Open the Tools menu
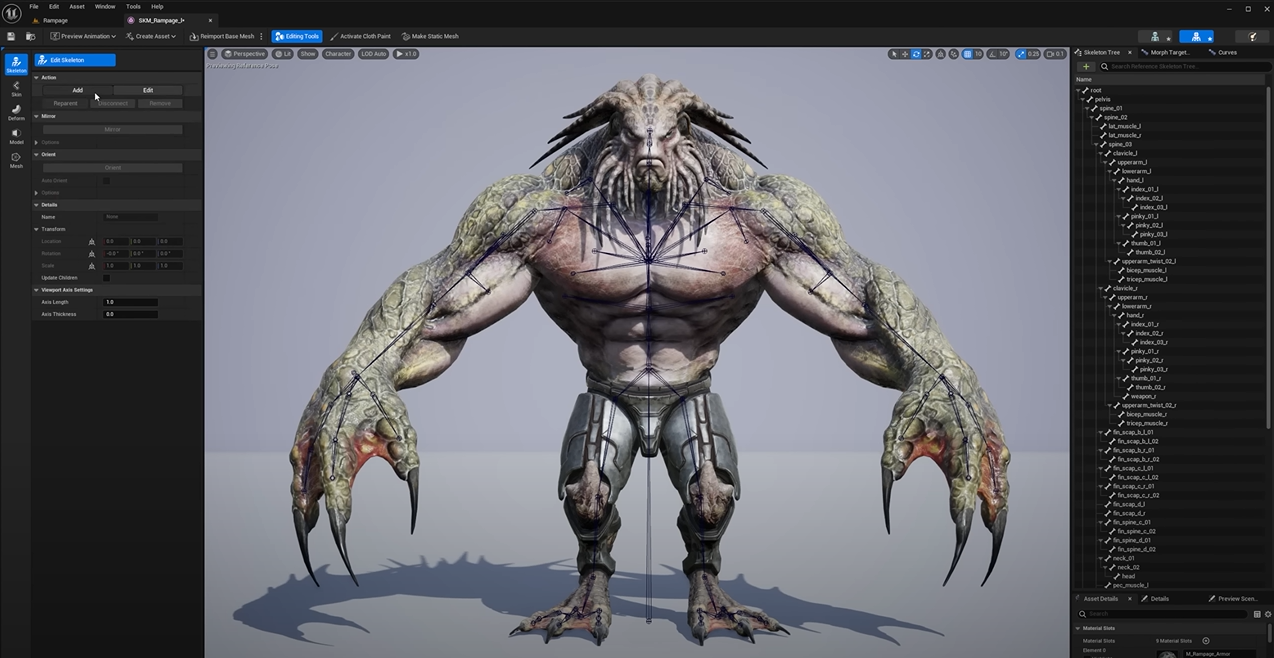Screen dimensions: 1274x658 pyautogui.click(x=133, y=6)
